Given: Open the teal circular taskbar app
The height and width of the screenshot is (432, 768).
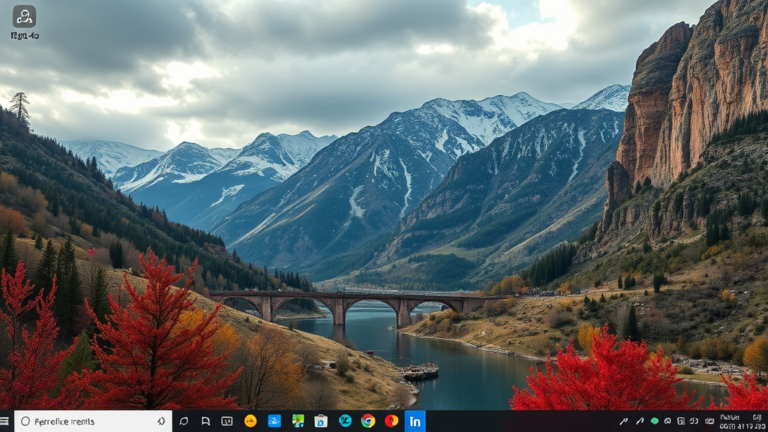Looking at the screenshot, I should (345, 421).
